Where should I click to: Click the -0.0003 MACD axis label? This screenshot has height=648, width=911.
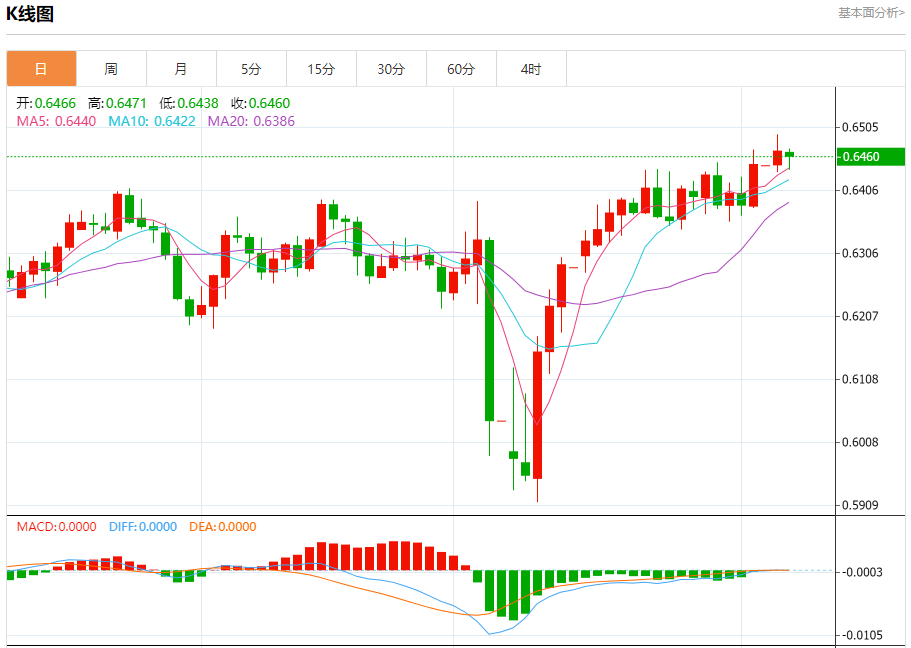(860, 572)
